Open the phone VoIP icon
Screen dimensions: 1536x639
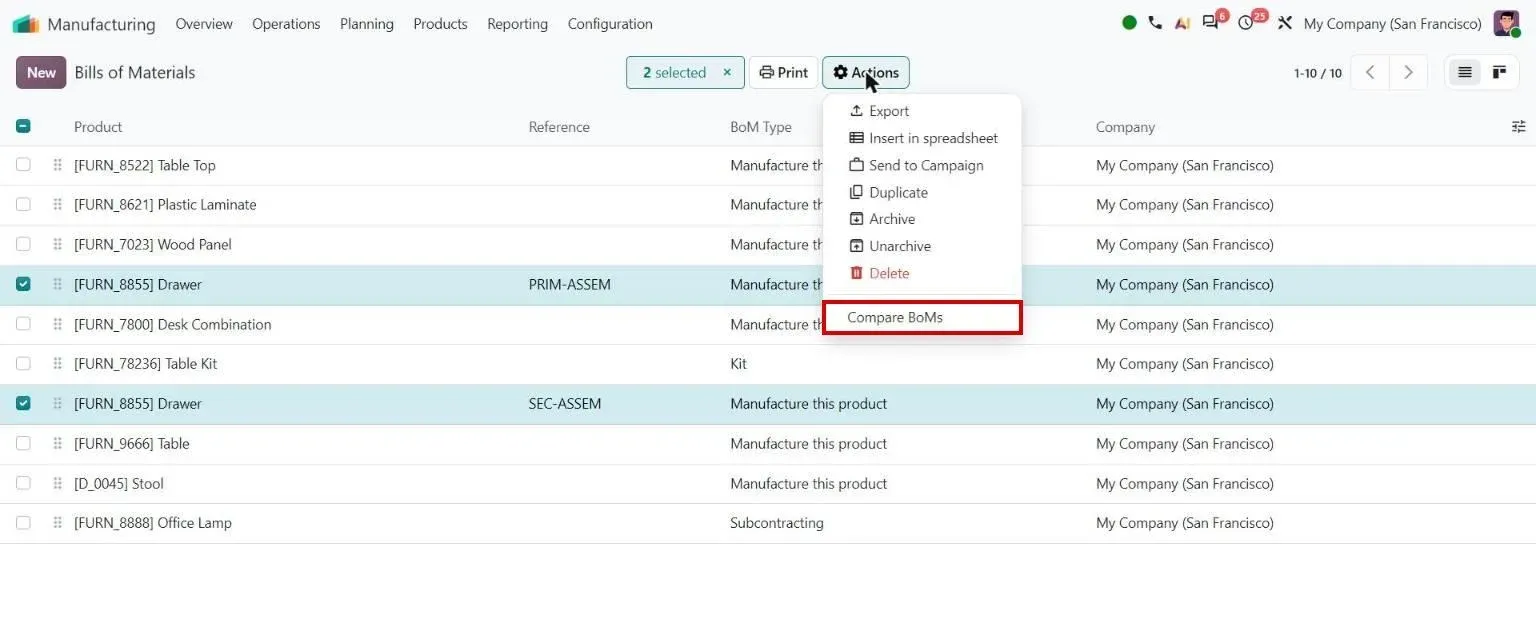pos(1155,23)
